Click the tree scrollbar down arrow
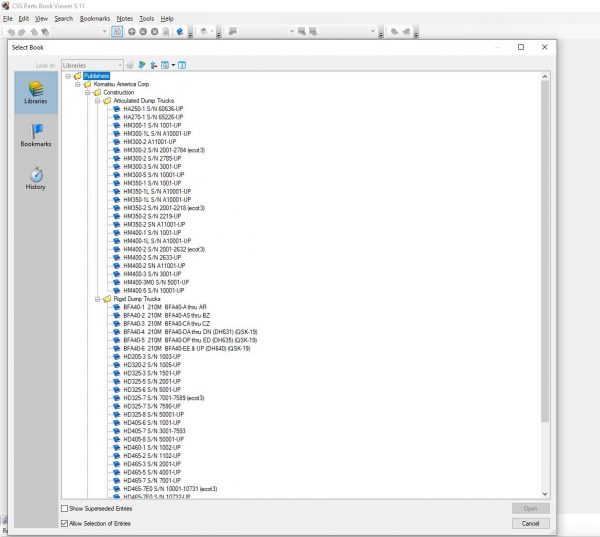 (545, 494)
